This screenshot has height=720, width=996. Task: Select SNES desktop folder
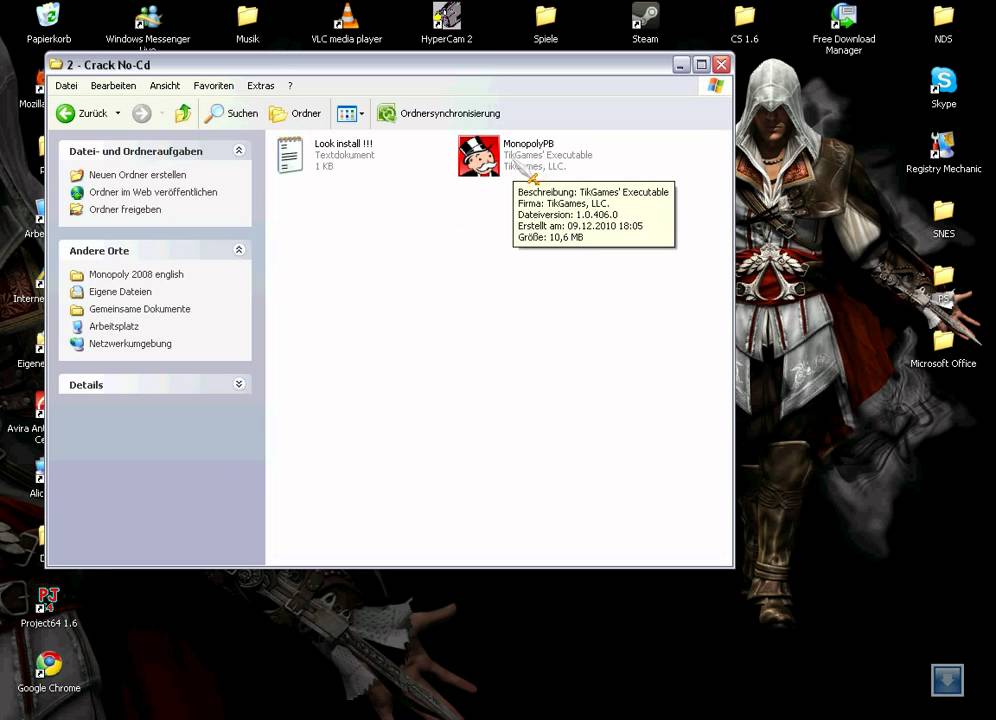[943, 218]
